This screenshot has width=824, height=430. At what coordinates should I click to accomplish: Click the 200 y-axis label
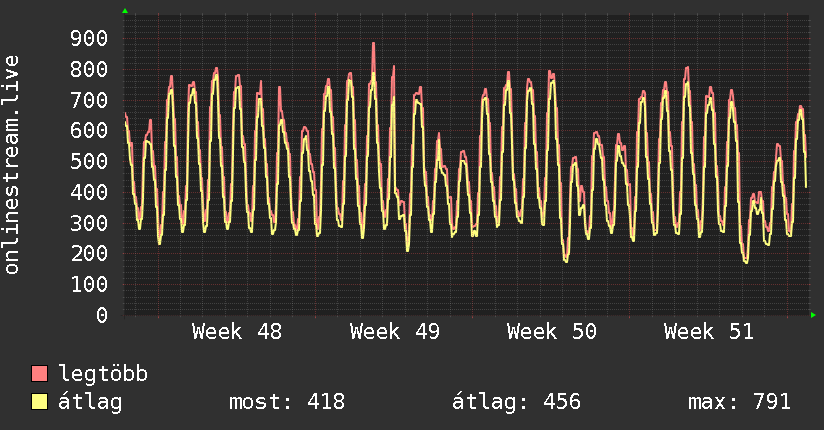pos(89,253)
